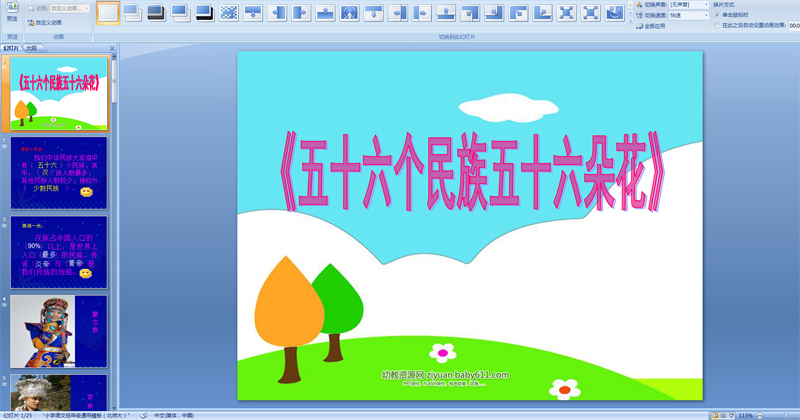Screen dimensions: 800x420
Task: Click the slide title 五十六个民族五十六朵花
Action: [471, 172]
